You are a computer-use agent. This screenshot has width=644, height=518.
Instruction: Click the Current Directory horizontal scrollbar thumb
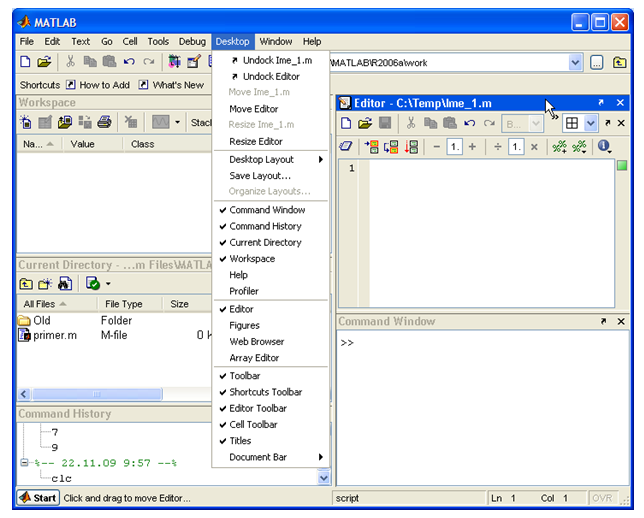pos(97,394)
